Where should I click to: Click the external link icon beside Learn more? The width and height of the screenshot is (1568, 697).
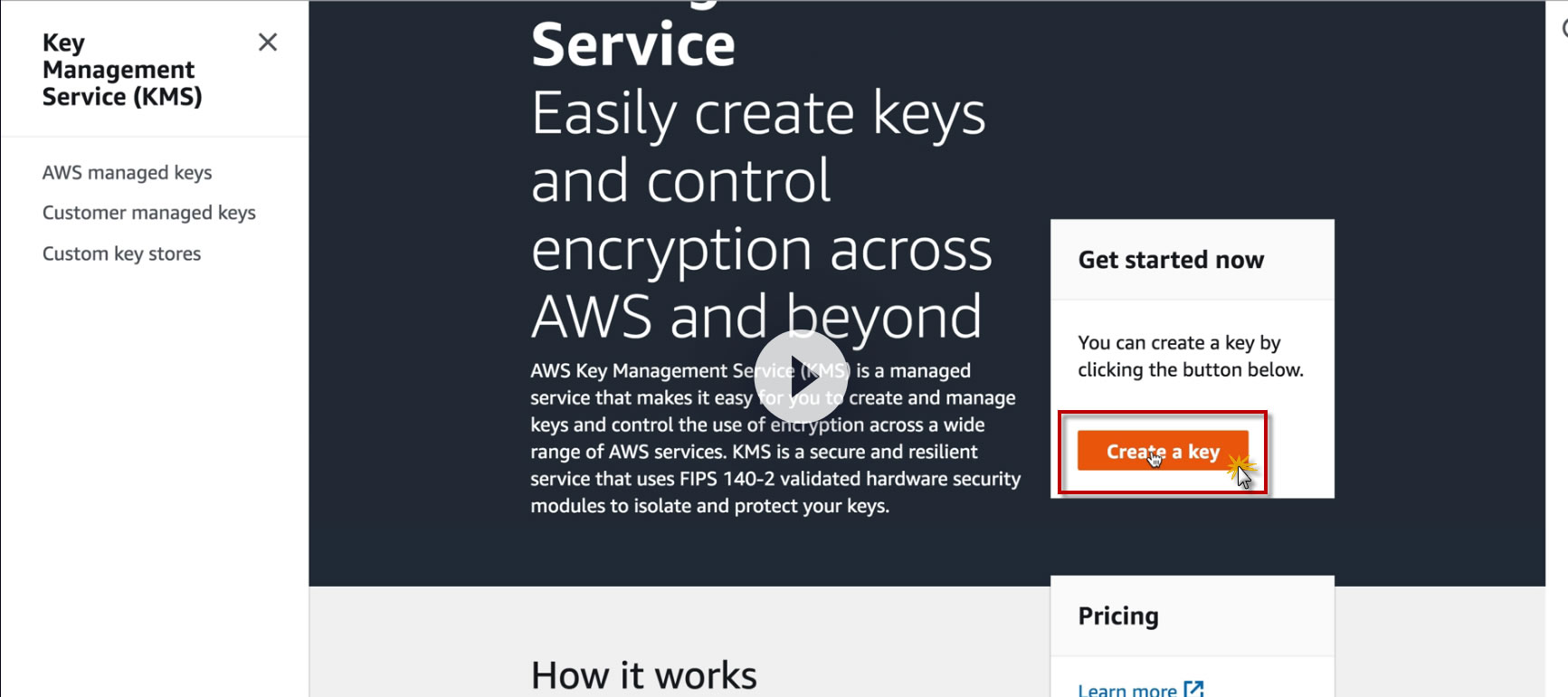click(x=1194, y=690)
